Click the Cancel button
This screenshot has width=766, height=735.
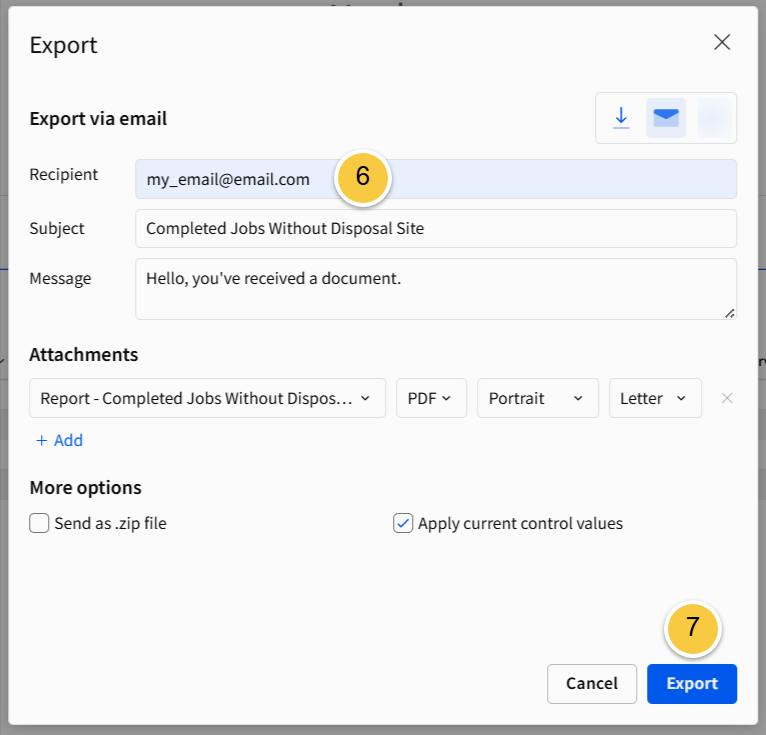pos(592,684)
